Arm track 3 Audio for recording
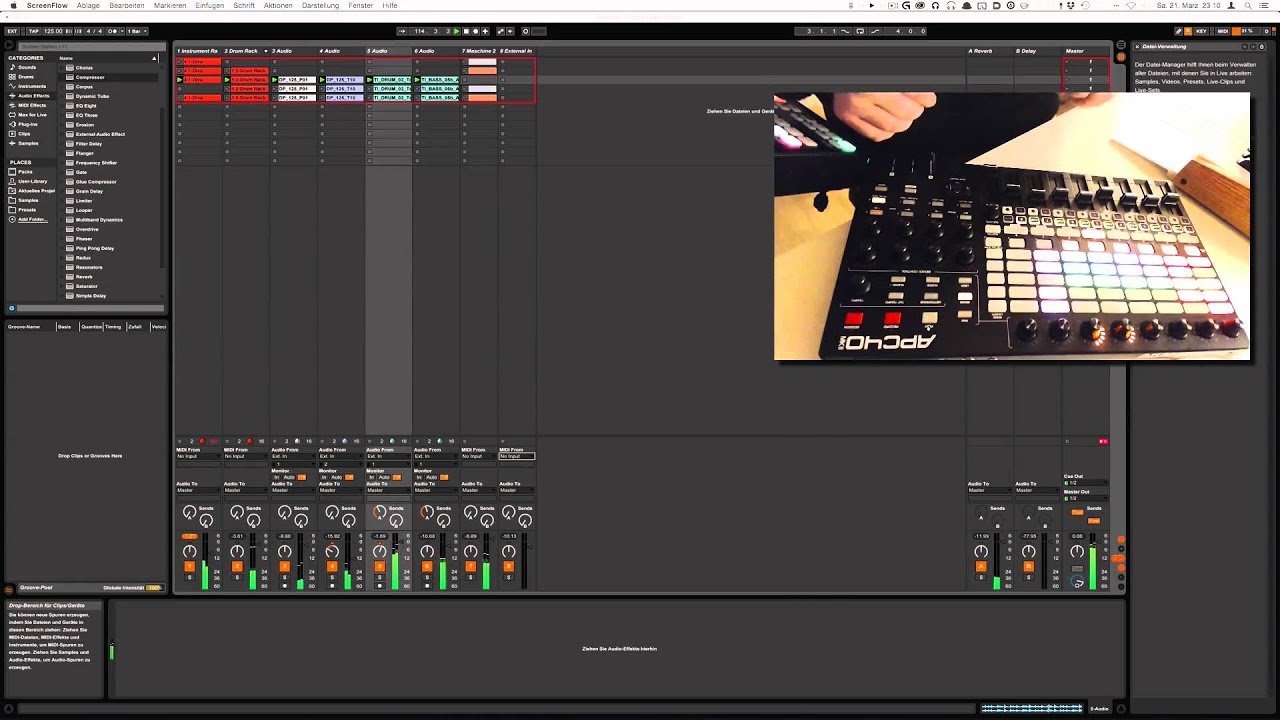This screenshot has height=720, width=1280. 284,586
